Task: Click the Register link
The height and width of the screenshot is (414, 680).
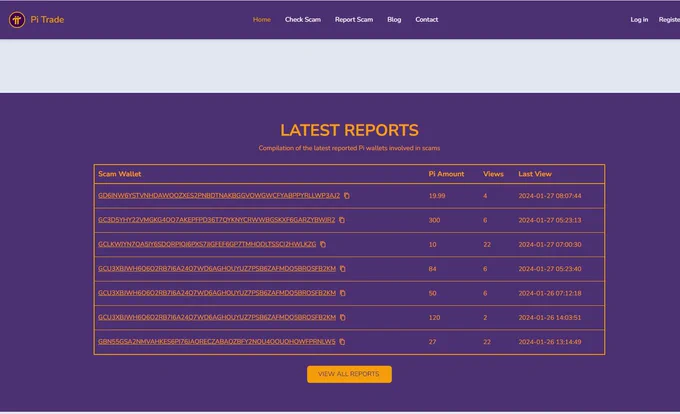Action: 669,20
